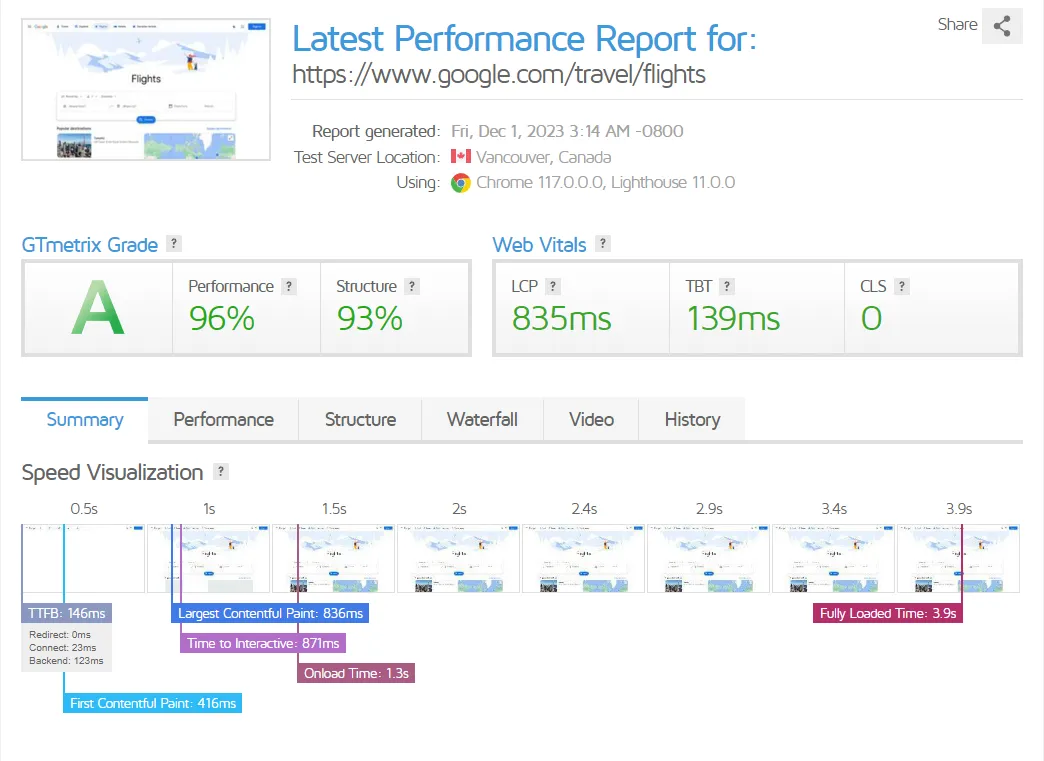Click the Share text label
The image size is (1044, 761).
pos(957,25)
